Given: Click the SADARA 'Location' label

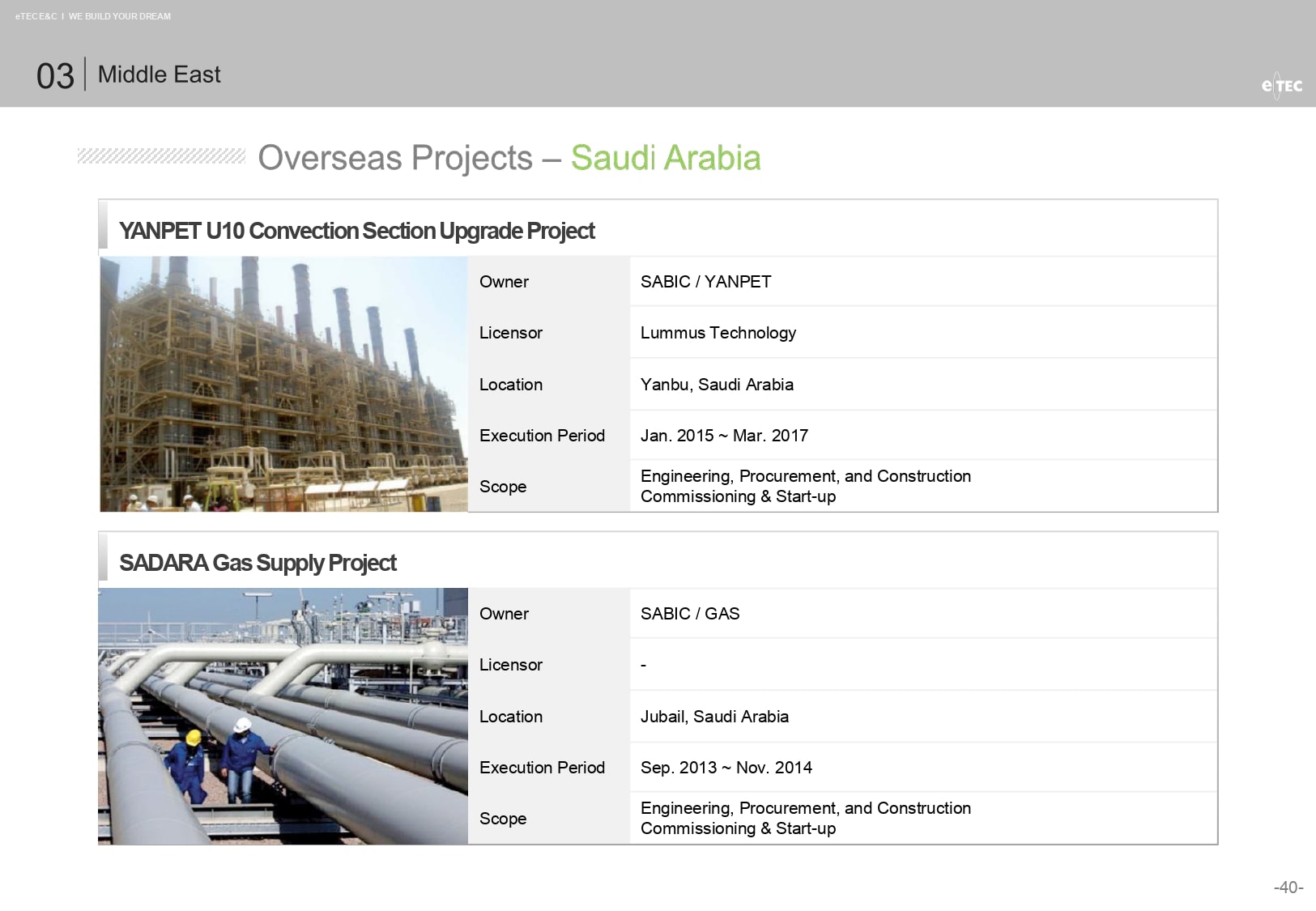Looking at the screenshot, I should tap(511, 717).
